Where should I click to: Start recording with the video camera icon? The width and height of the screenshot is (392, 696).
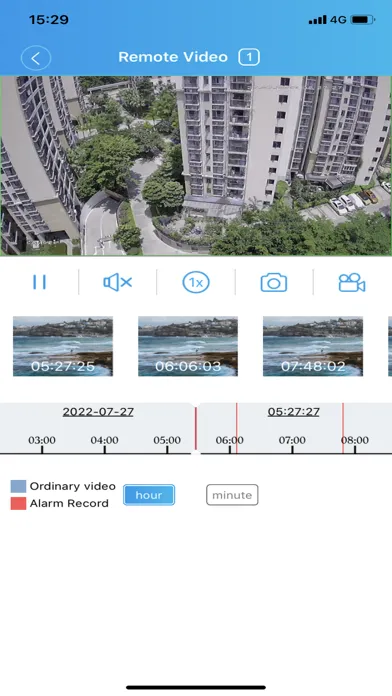[x=352, y=282]
